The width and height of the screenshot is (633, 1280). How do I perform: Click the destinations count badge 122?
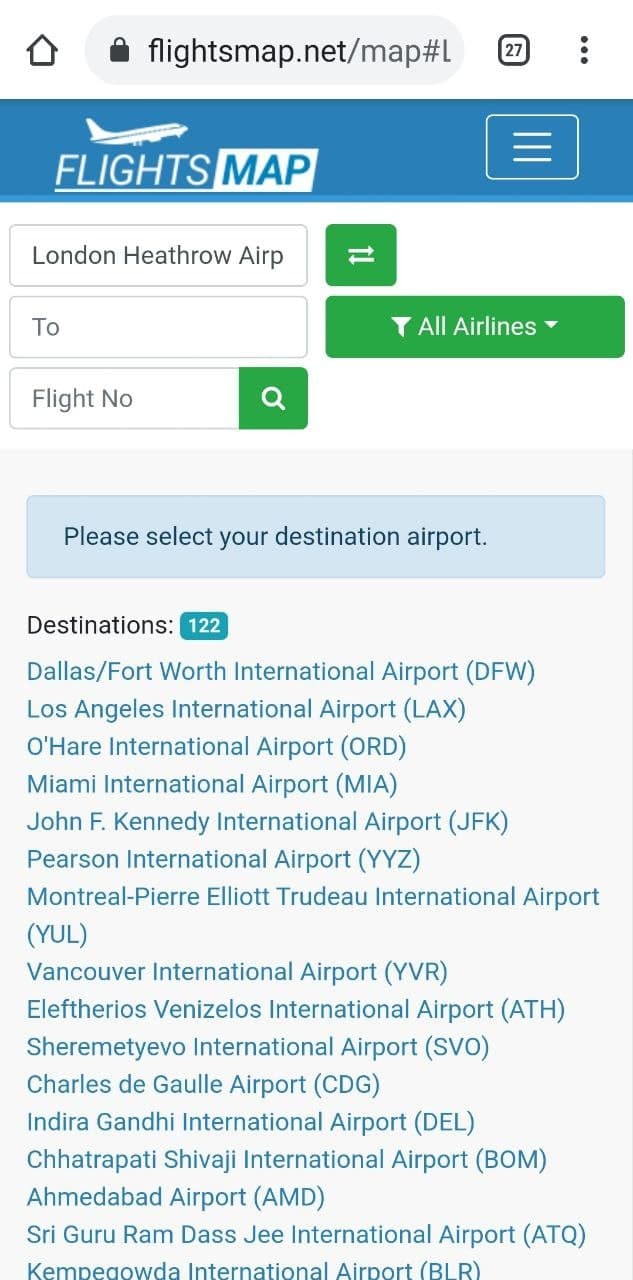[x=204, y=625]
